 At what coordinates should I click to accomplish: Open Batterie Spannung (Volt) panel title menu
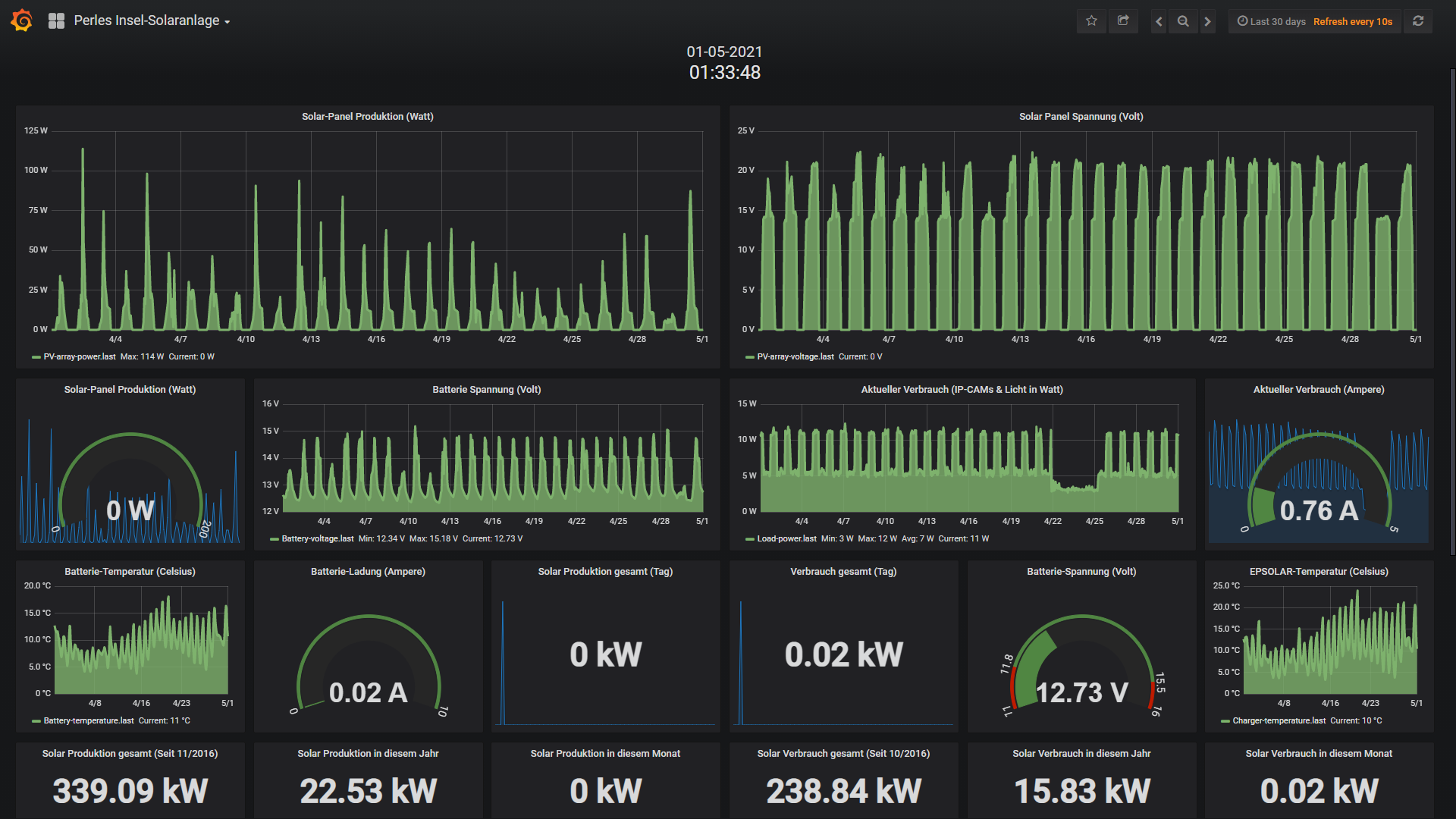coord(486,389)
